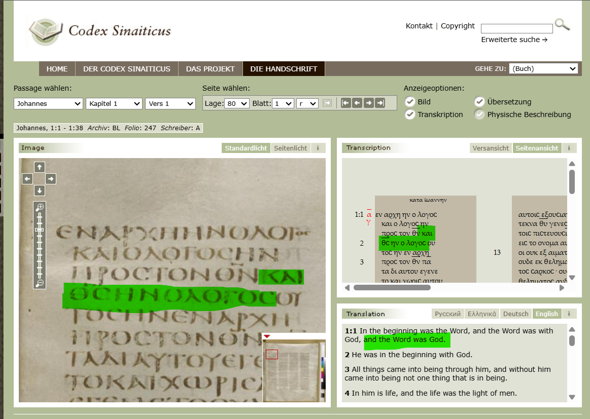590x419 pixels.
Task: Go to the previous page
Action: click(x=357, y=103)
